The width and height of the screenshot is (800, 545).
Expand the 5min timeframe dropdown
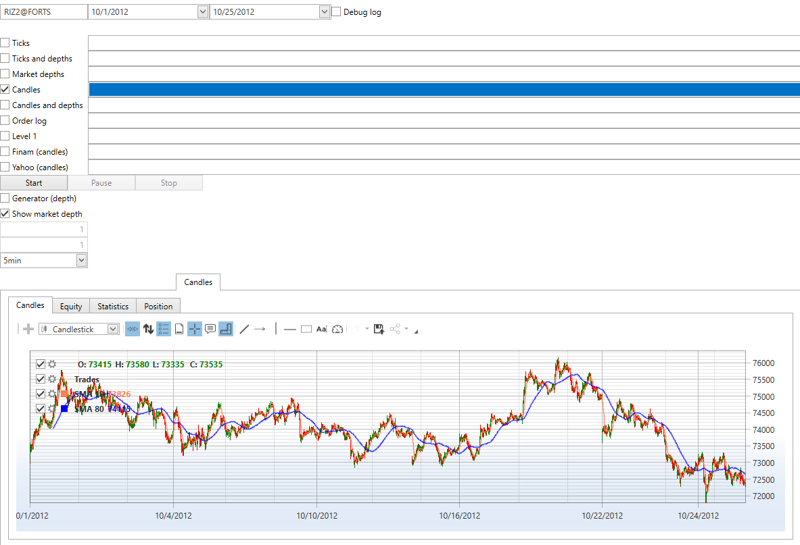81,260
